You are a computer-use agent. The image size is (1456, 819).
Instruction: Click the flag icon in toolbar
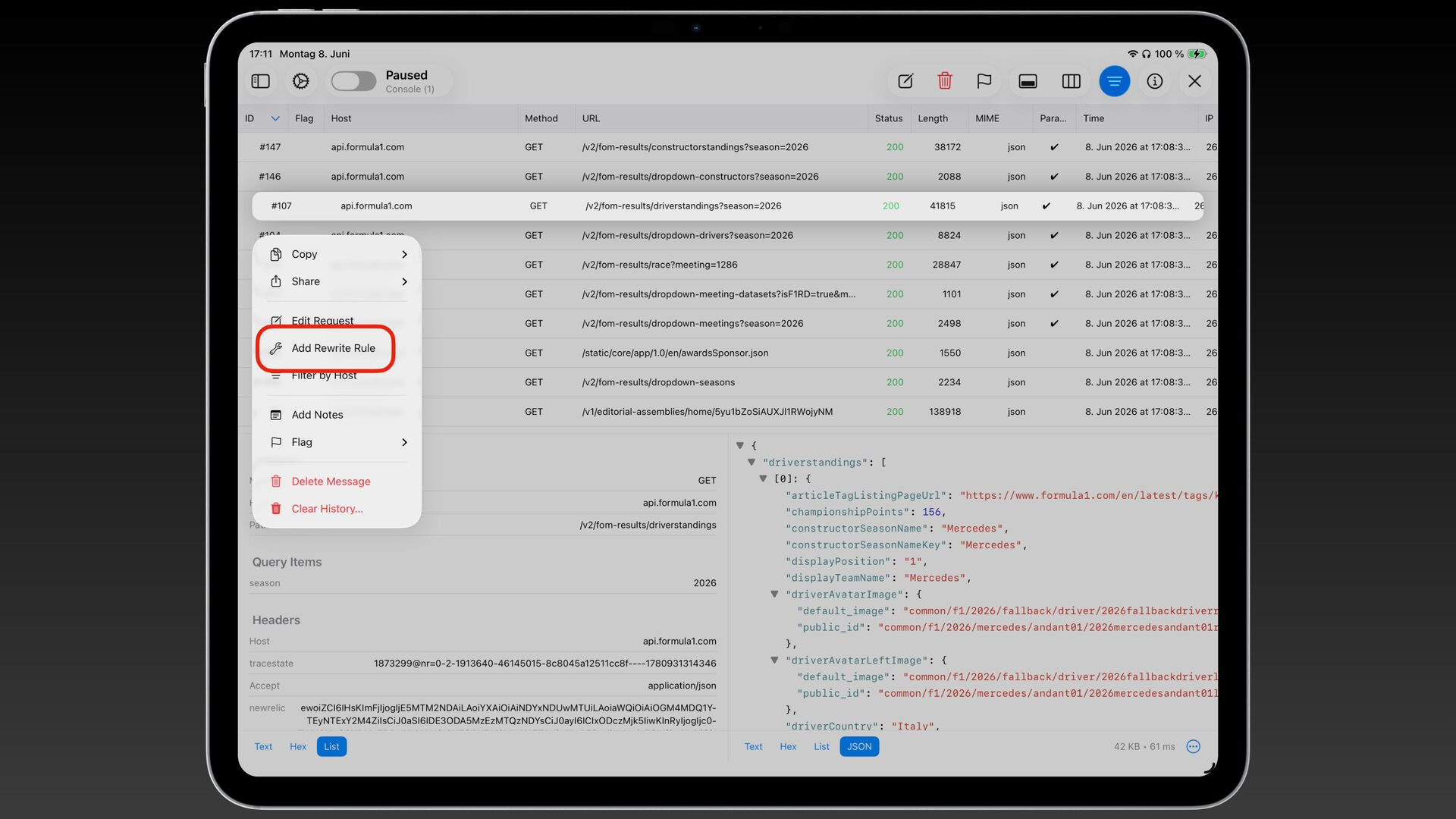coord(984,81)
